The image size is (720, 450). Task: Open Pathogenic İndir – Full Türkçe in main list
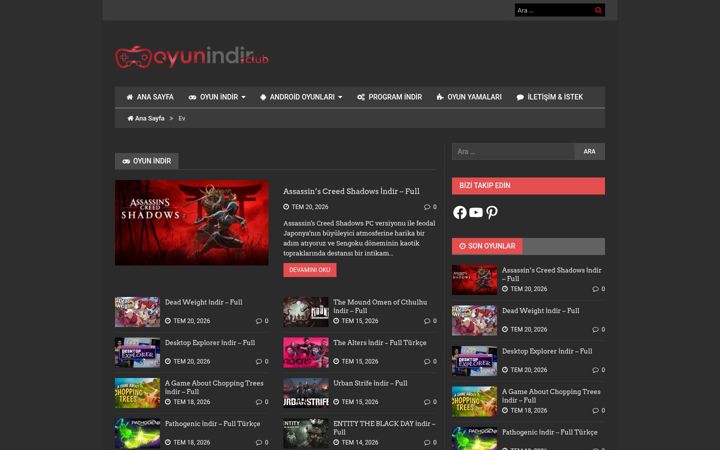[212, 423]
